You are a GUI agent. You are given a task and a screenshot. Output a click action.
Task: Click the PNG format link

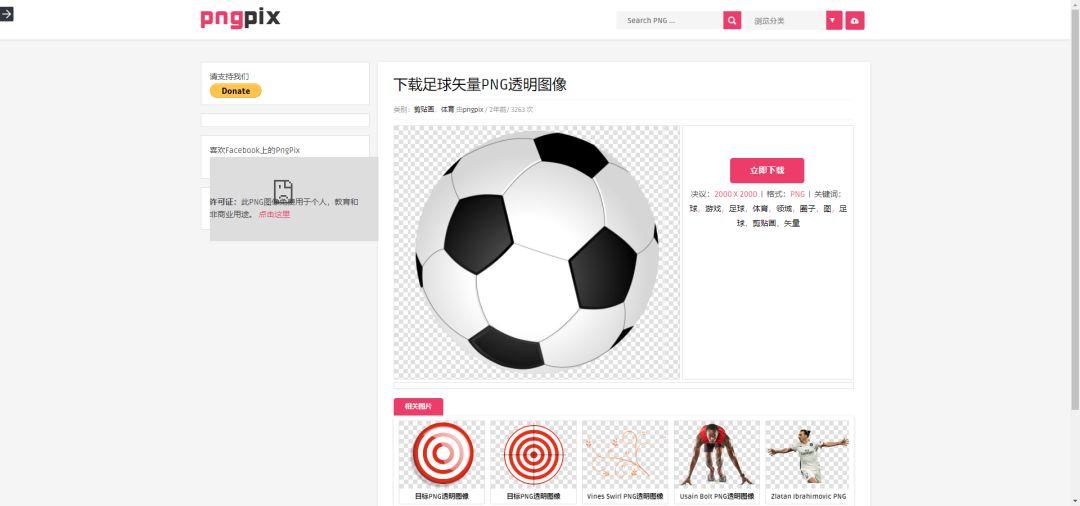pyautogui.click(x=797, y=194)
